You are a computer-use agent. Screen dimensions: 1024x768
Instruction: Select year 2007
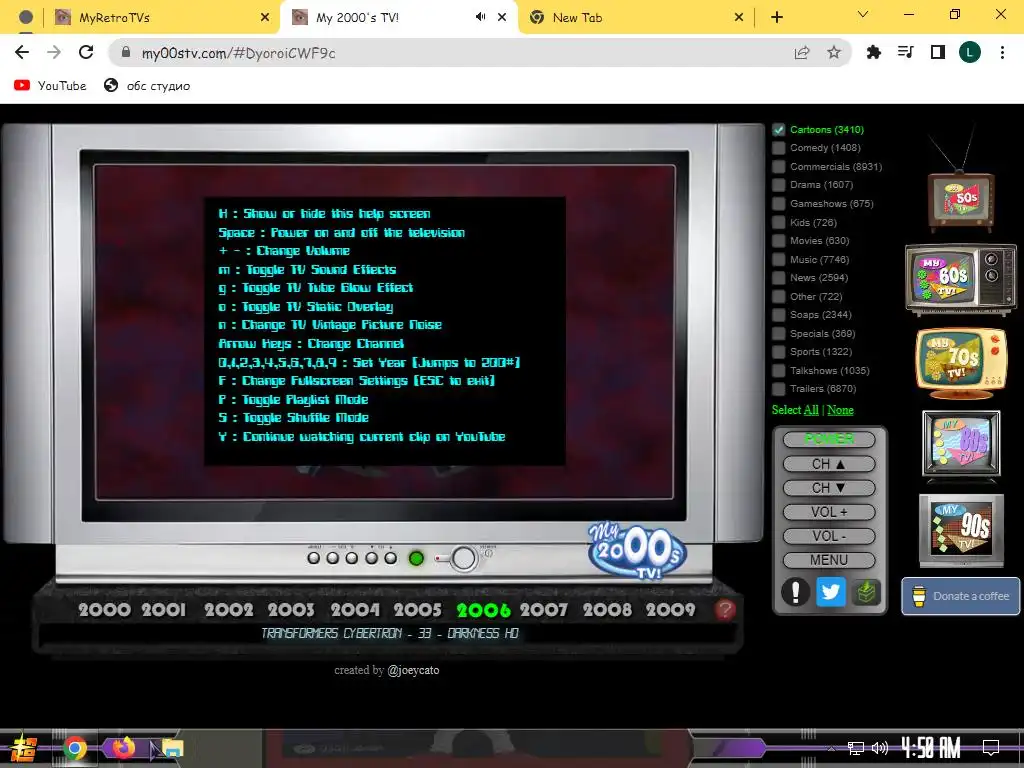tap(544, 610)
